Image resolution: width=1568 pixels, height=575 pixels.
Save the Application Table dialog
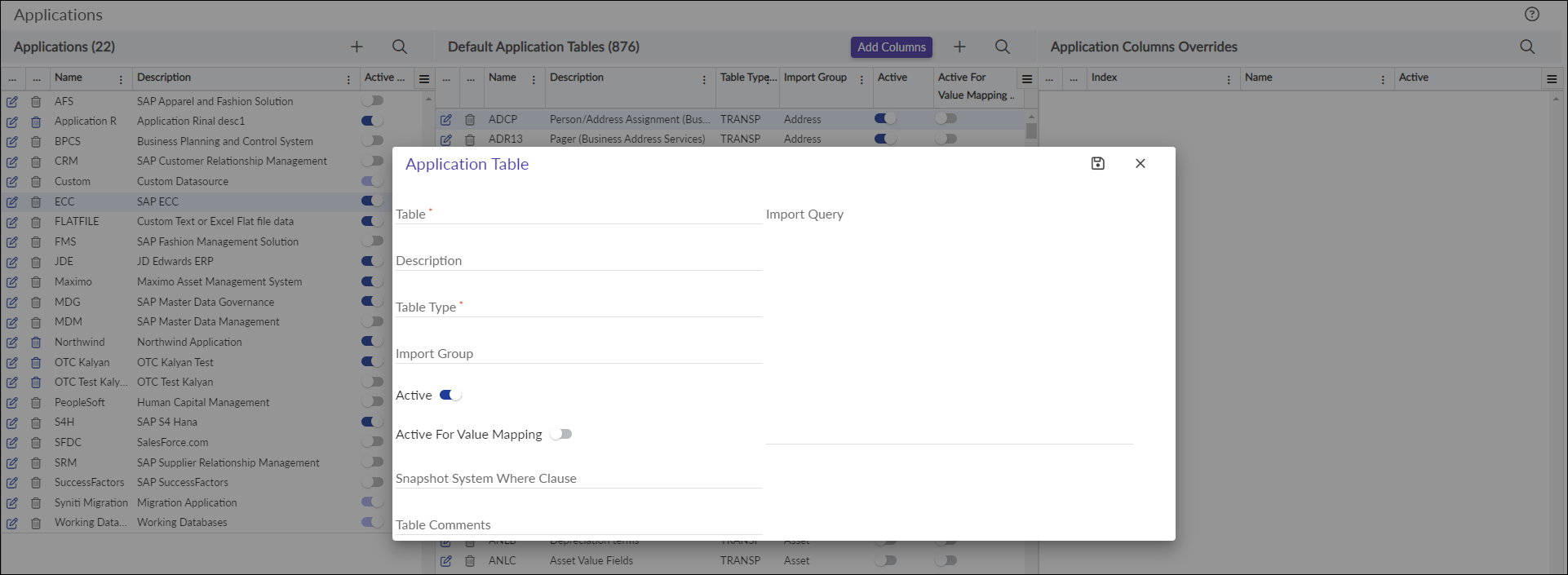pos(1097,163)
